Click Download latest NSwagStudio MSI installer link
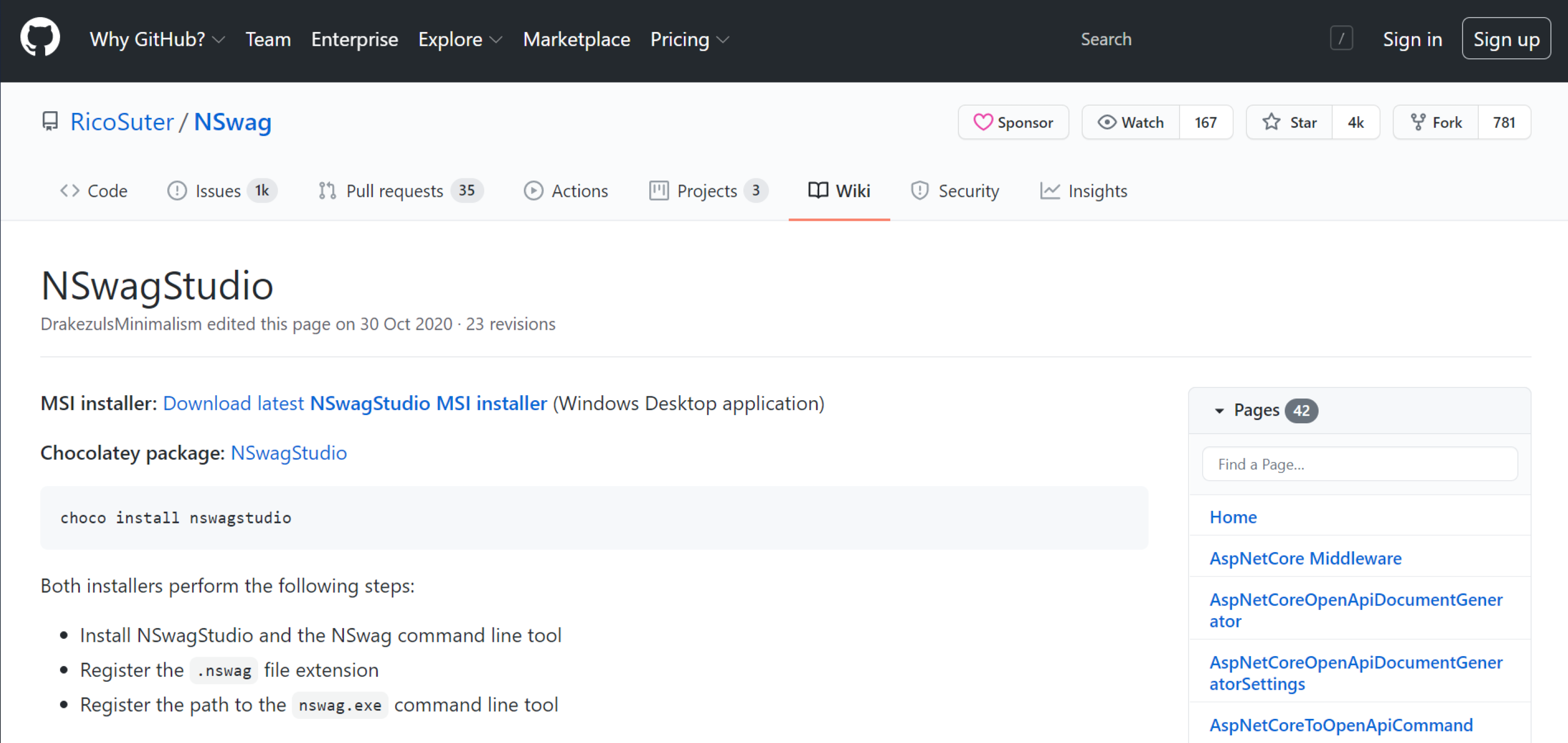 pos(355,403)
